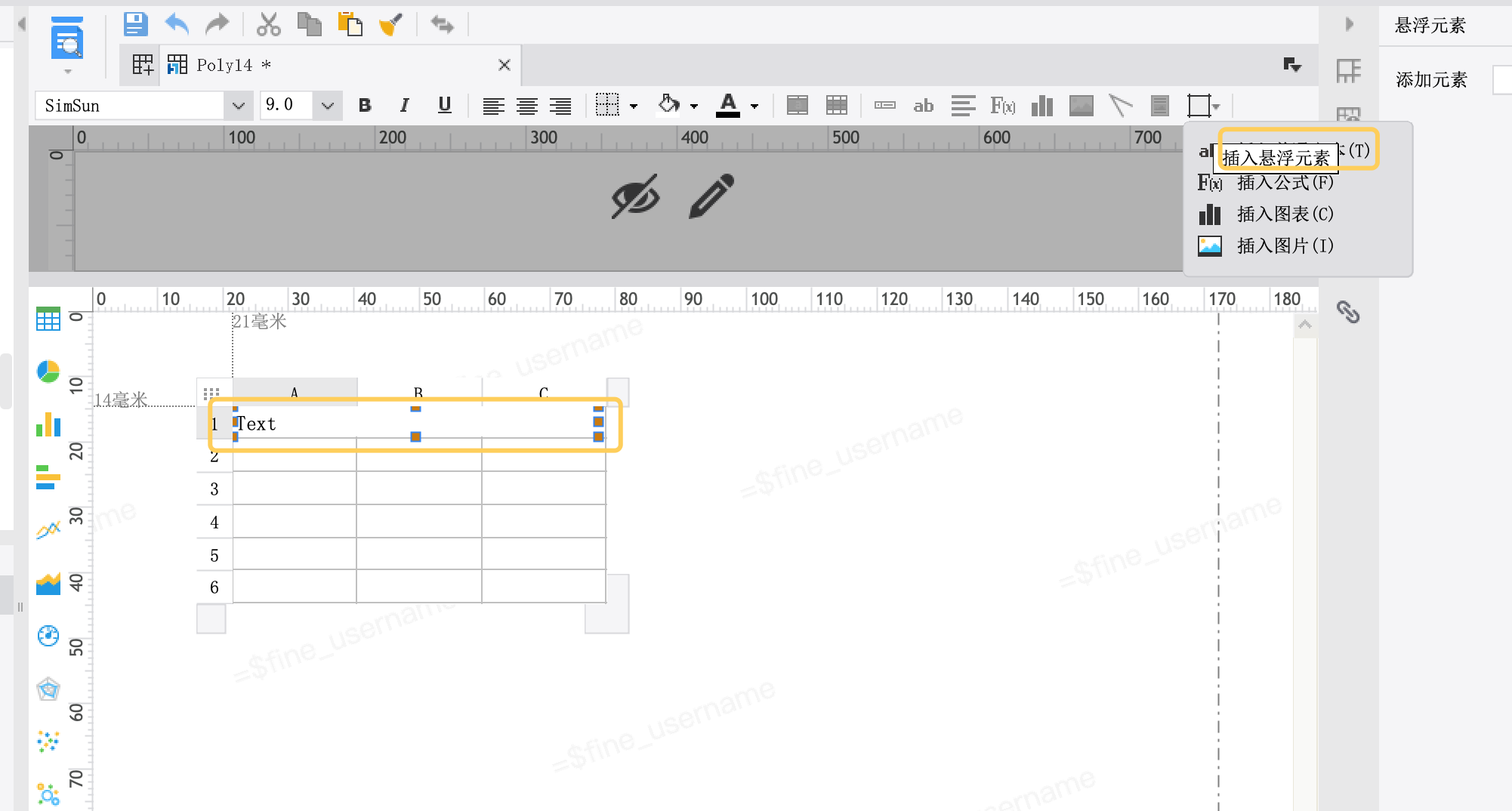
Task: Click the Paste clipboard icon
Action: pyautogui.click(x=350, y=24)
